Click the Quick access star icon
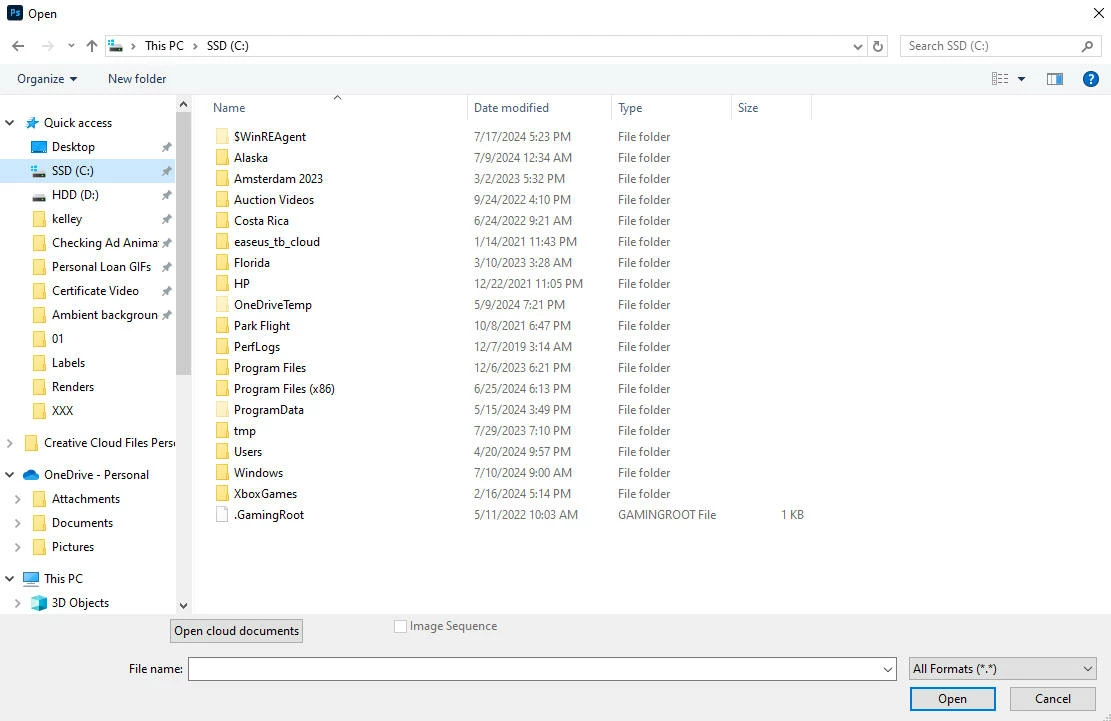1111x721 pixels. pyautogui.click(x=32, y=123)
